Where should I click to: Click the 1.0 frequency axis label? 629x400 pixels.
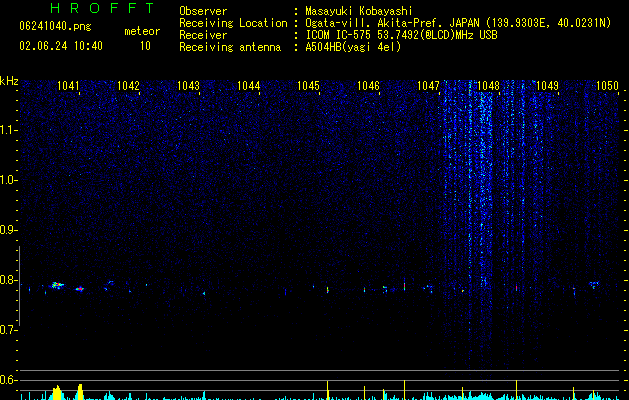click(8, 180)
